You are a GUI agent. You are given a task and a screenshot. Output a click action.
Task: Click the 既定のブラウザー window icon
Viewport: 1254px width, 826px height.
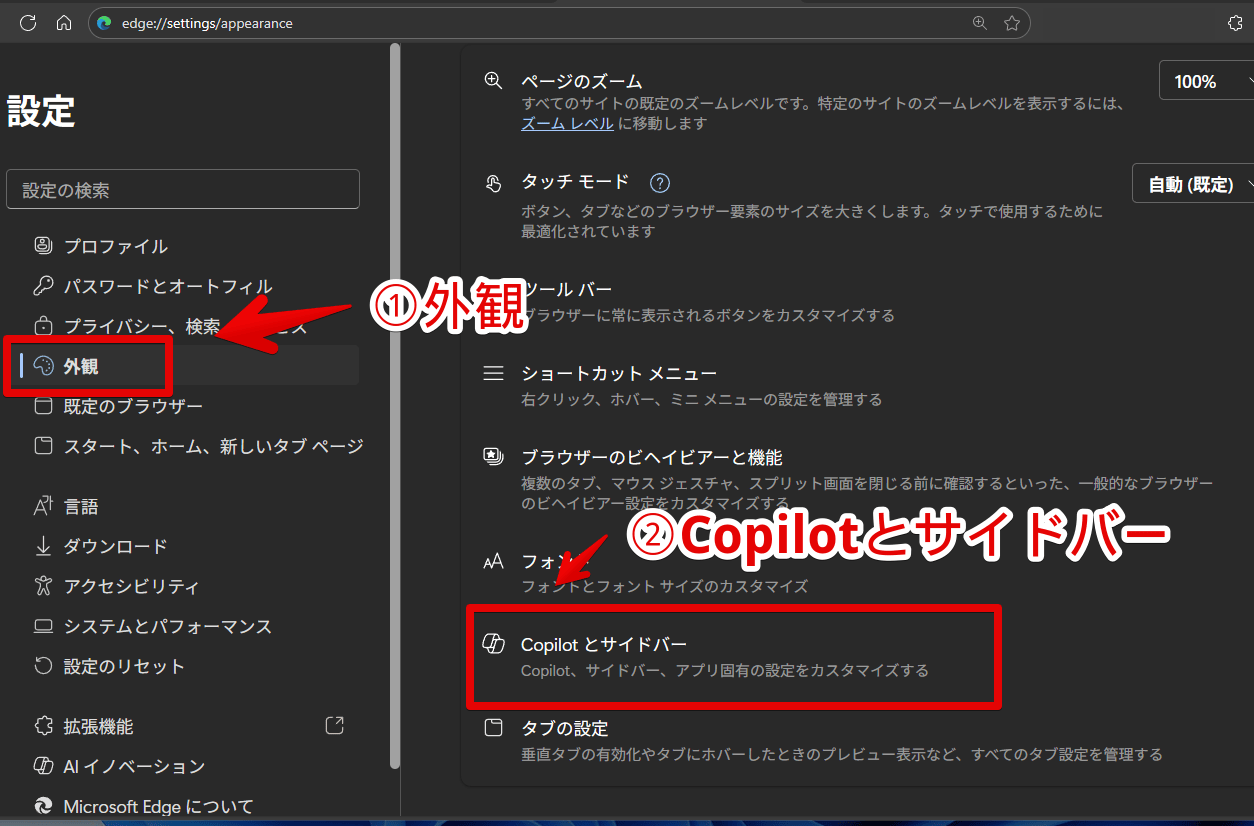[x=43, y=406]
